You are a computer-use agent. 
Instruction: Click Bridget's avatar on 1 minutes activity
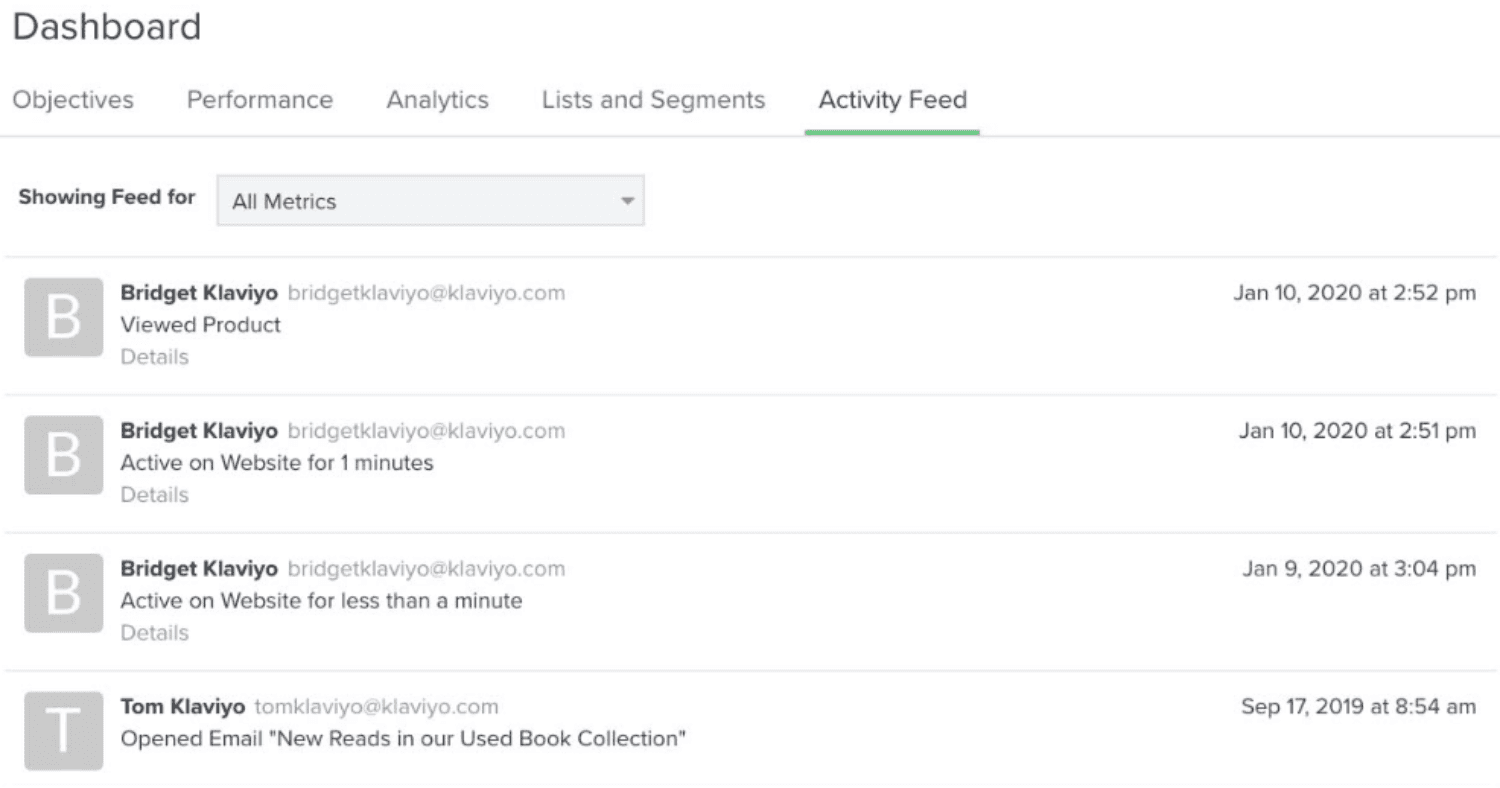pyautogui.click(x=63, y=455)
